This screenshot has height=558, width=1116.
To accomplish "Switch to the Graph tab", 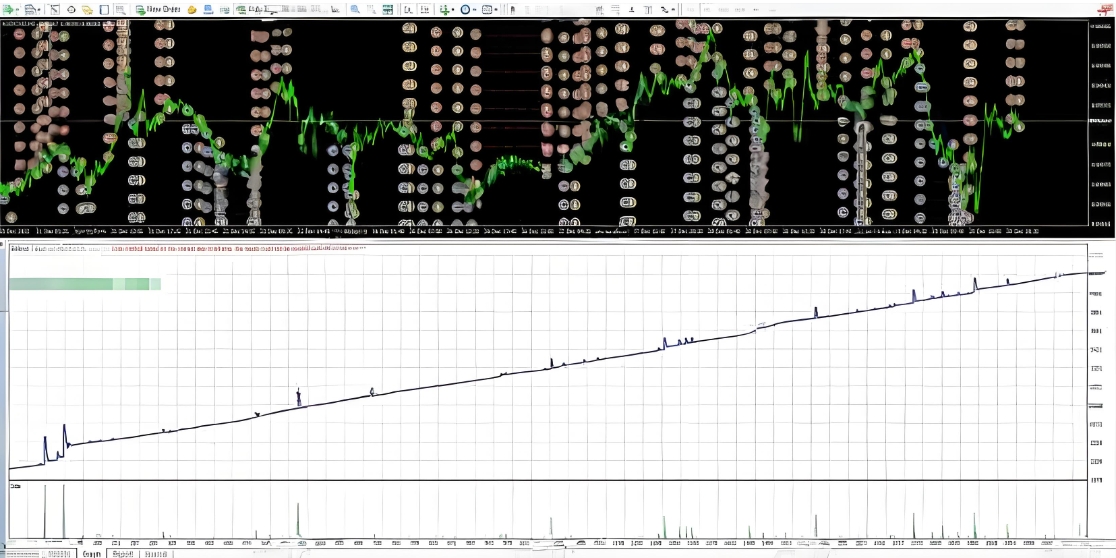I will (x=91, y=553).
